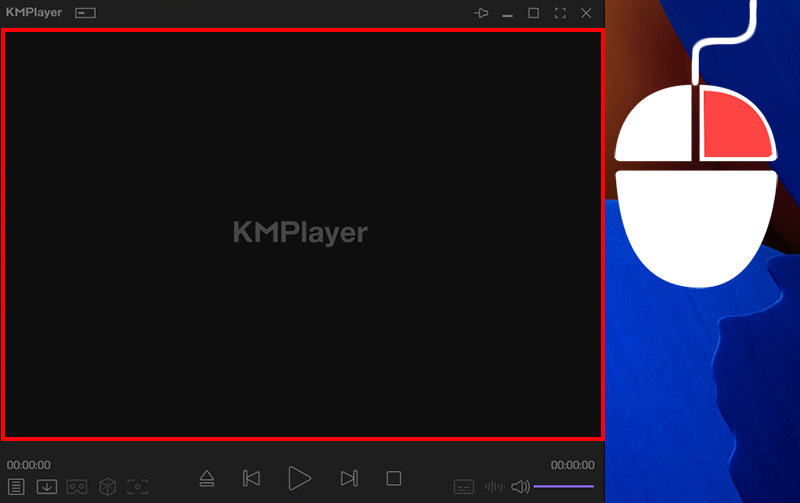Click the total duration 00:00:00 on the right
Viewport: 800px width, 503px height.
[x=572, y=465]
